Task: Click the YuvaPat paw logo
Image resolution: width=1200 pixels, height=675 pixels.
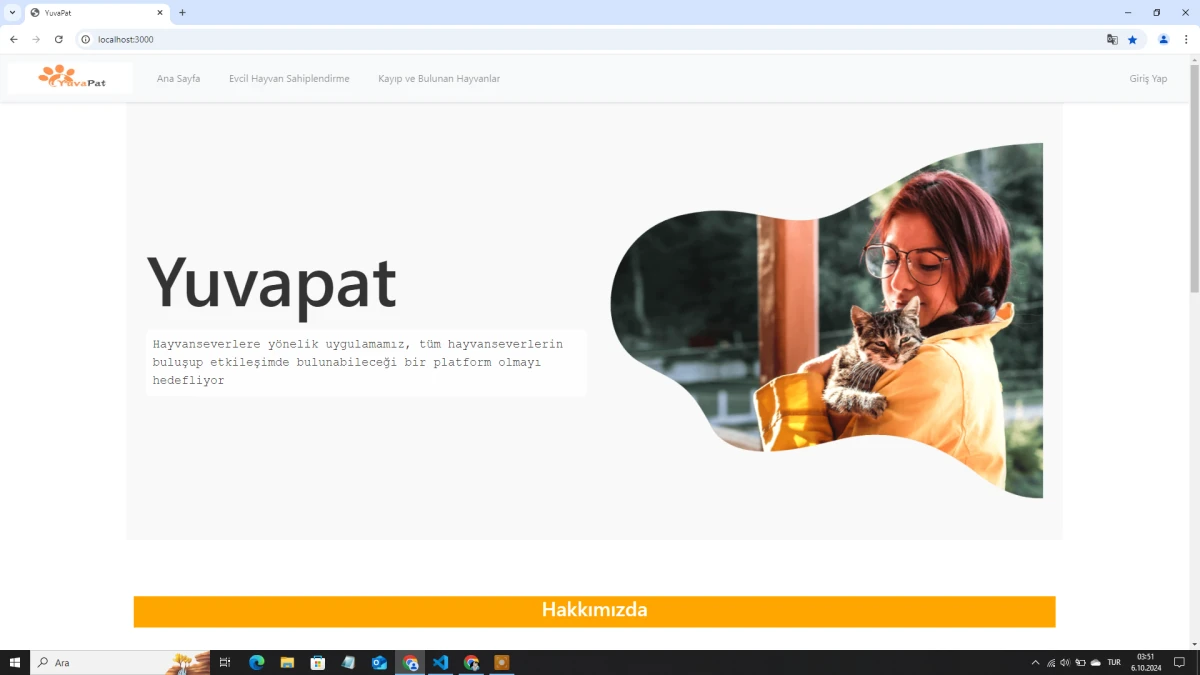Action: [60, 76]
